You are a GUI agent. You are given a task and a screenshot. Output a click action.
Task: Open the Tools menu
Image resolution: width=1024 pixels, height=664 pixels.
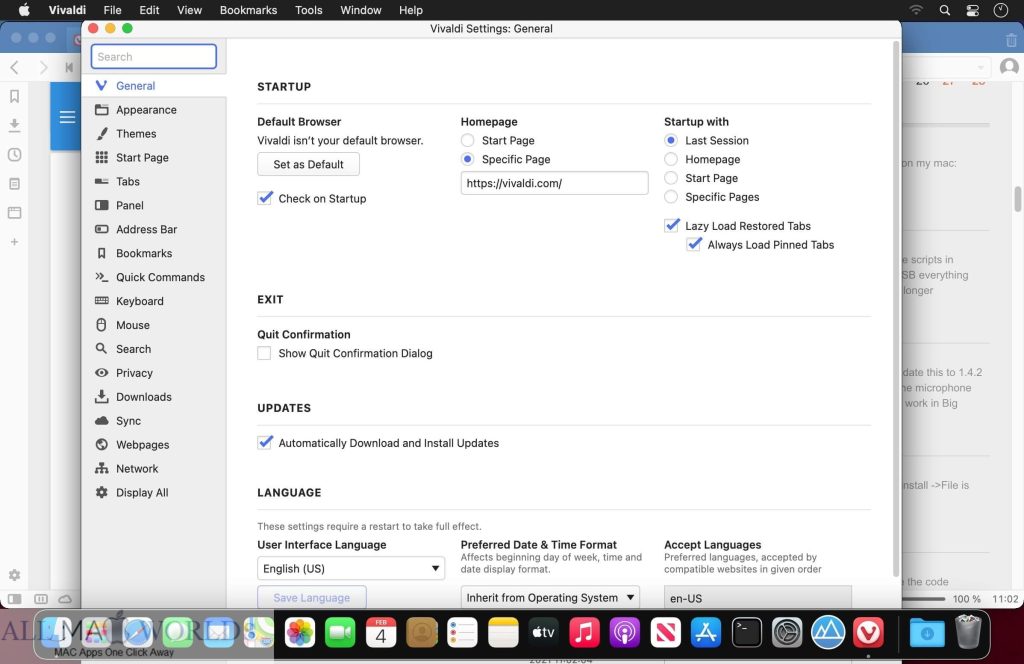(308, 10)
